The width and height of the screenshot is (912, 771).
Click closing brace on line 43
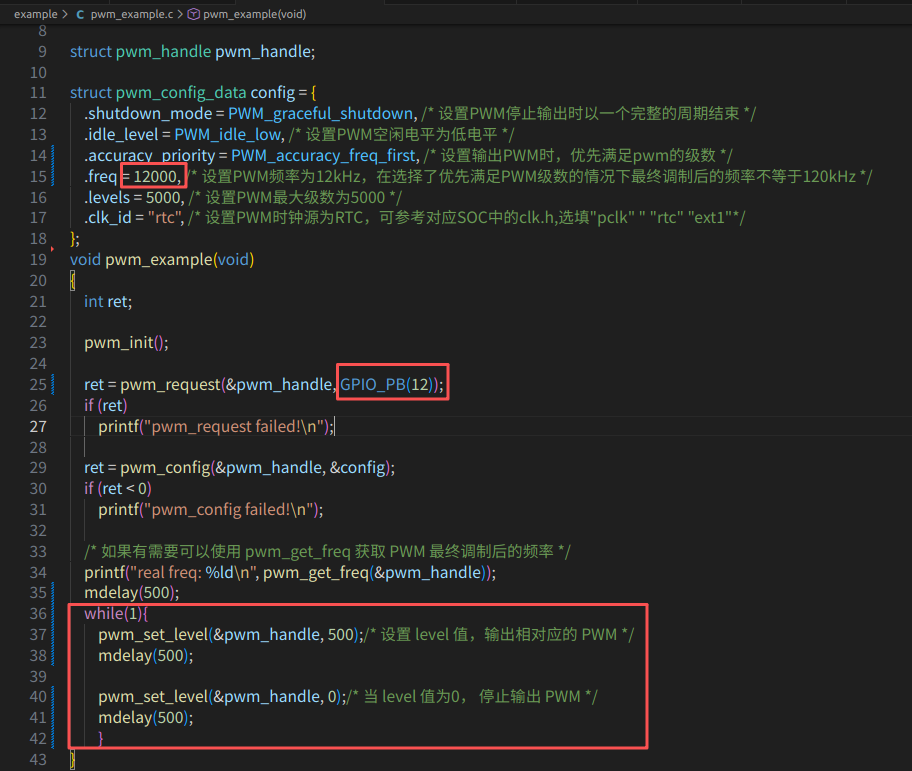(x=73, y=759)
